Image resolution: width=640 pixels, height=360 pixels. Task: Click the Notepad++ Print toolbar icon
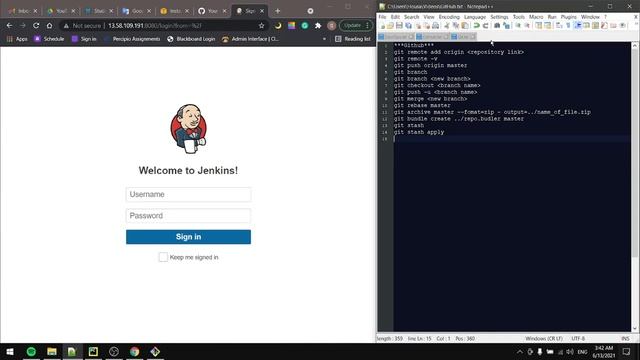436,26
